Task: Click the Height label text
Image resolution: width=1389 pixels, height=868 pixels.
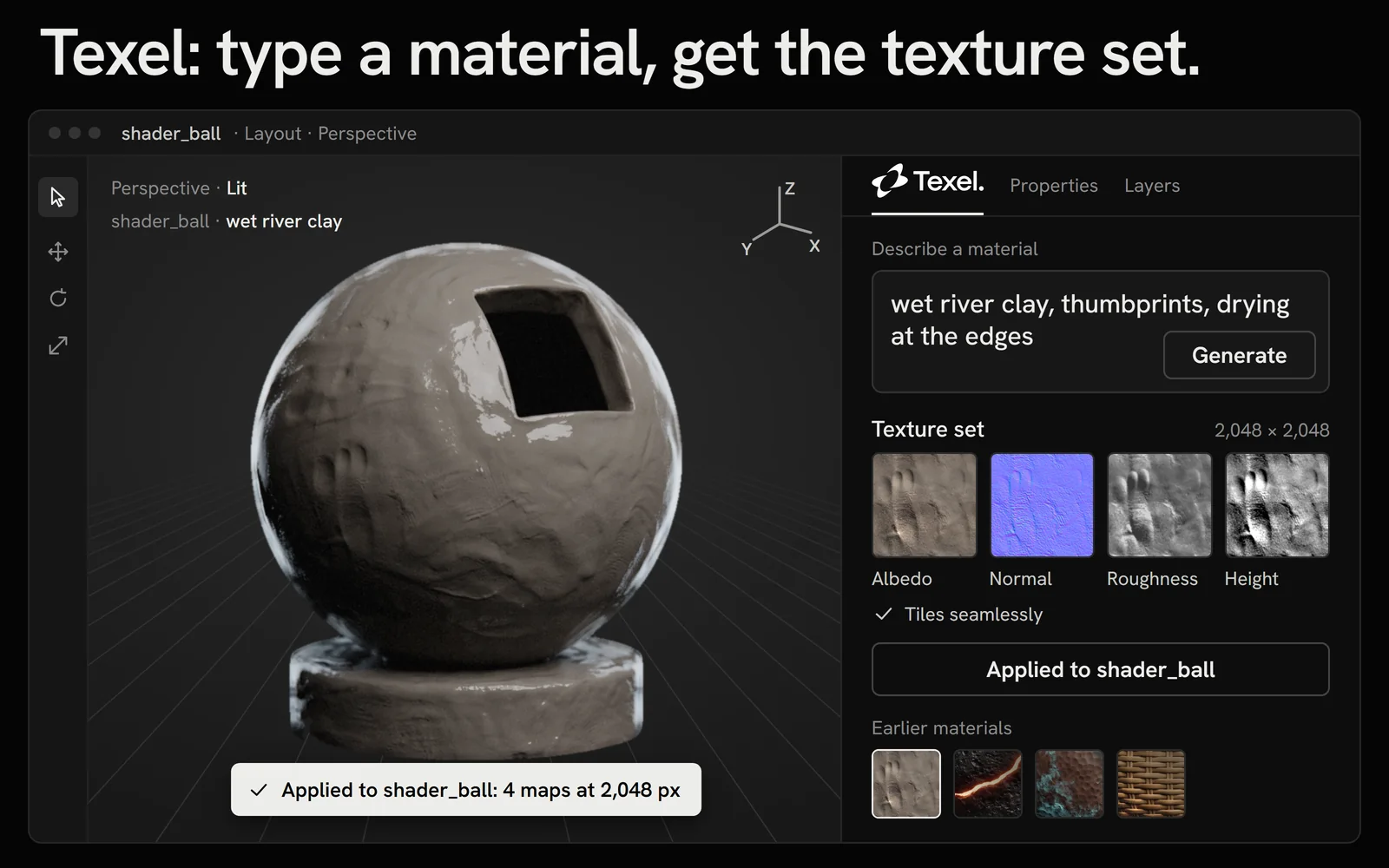Action: [x=1251, y=579]
